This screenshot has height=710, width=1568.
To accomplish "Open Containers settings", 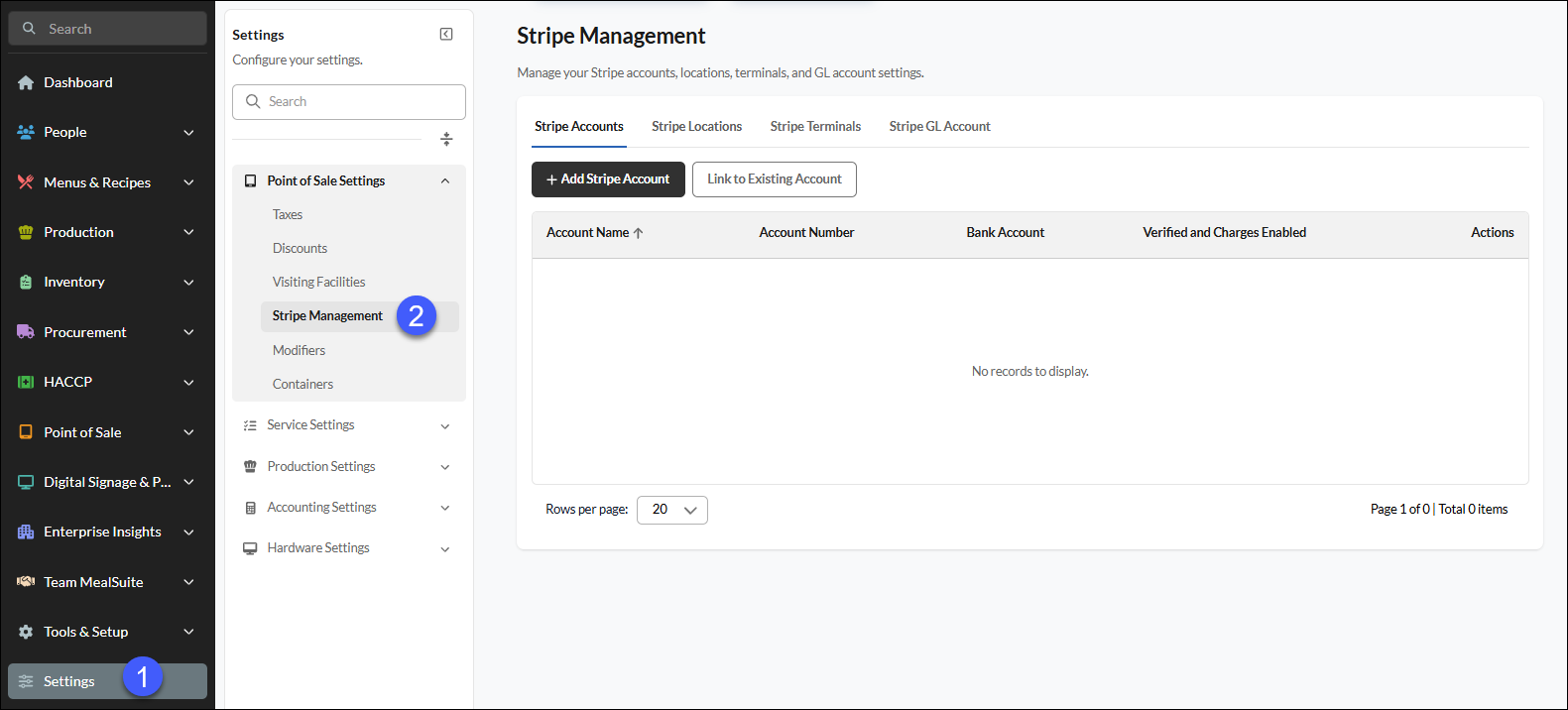I will tap(302, 384).
